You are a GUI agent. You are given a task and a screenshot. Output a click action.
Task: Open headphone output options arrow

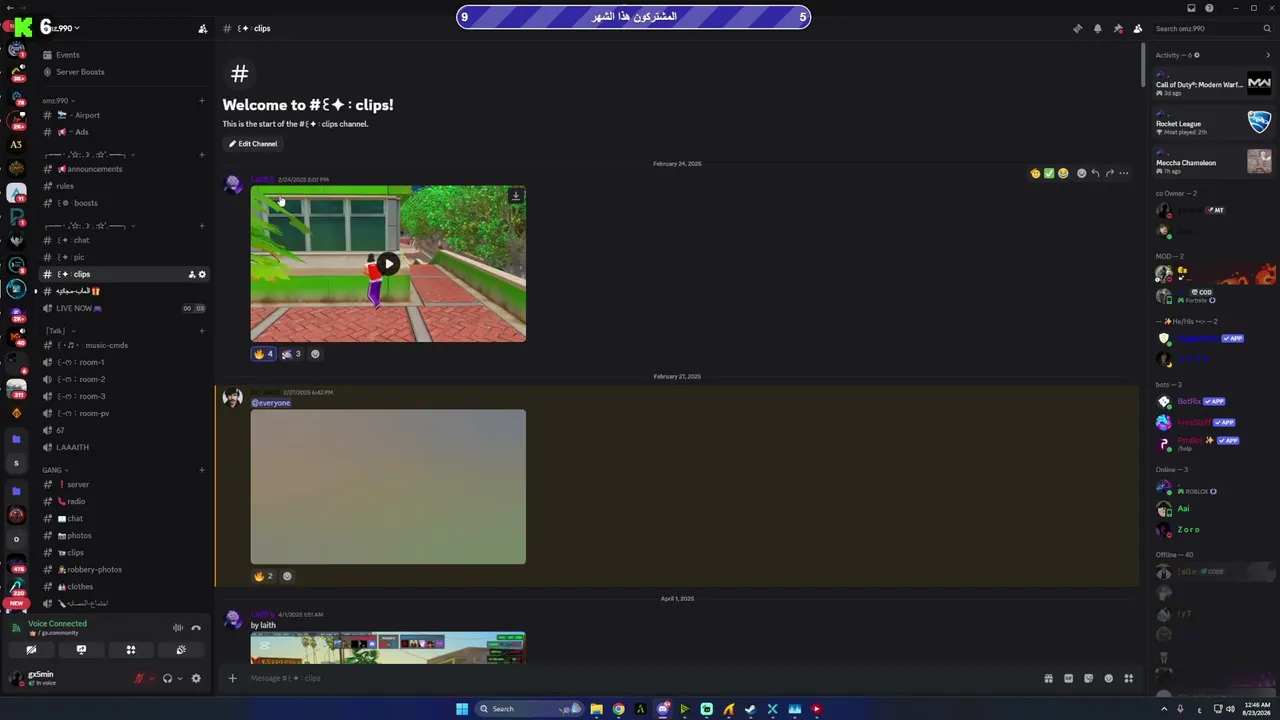(179, 678)
